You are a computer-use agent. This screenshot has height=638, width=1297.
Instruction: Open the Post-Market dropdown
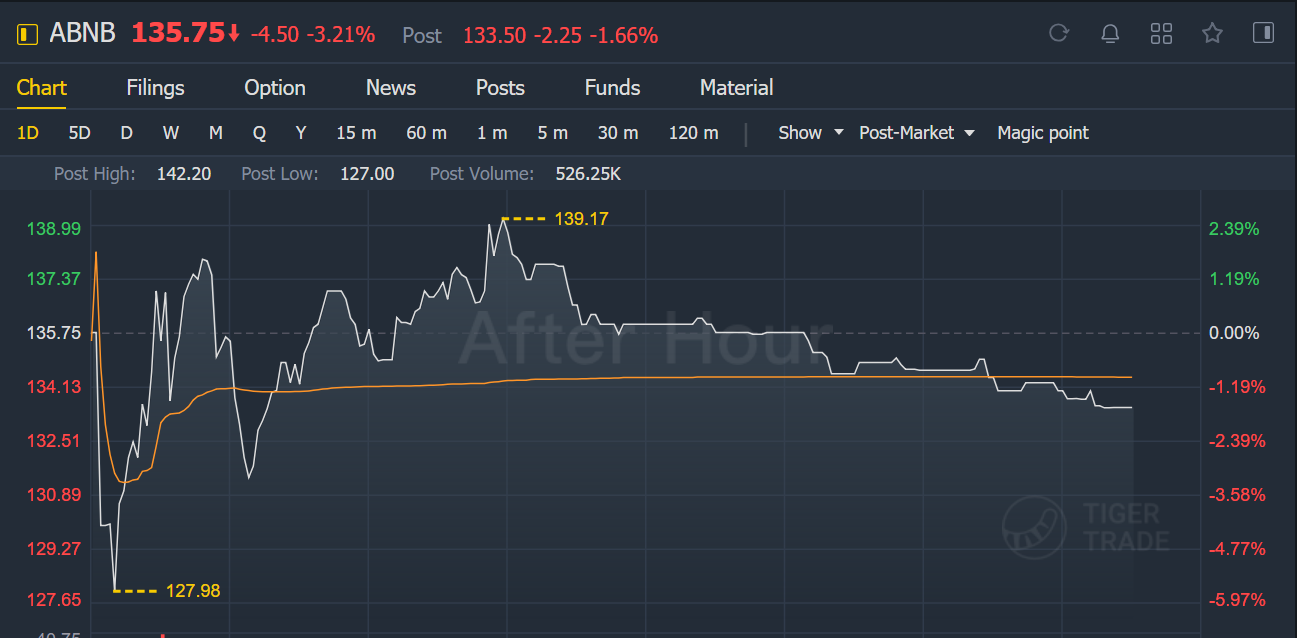pyautogui.click(x=916, y=133)
